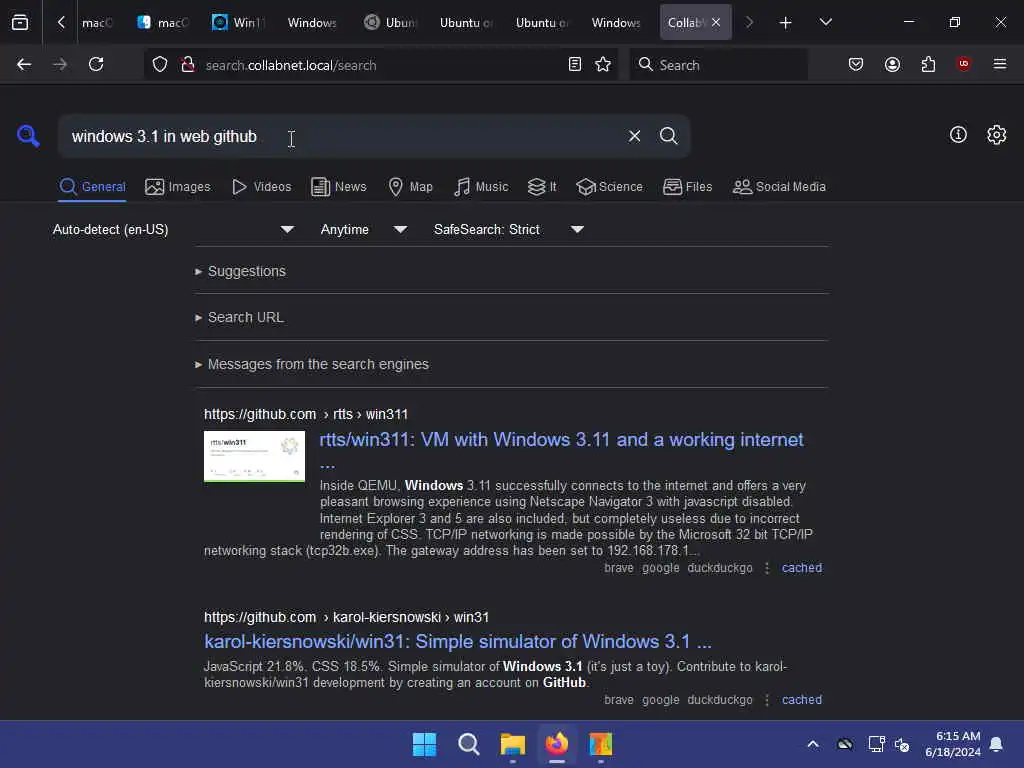The width and height of the screenshot is (1024, 768).
Task: Save page to Pocket icon
Action: tap(856, 64)
